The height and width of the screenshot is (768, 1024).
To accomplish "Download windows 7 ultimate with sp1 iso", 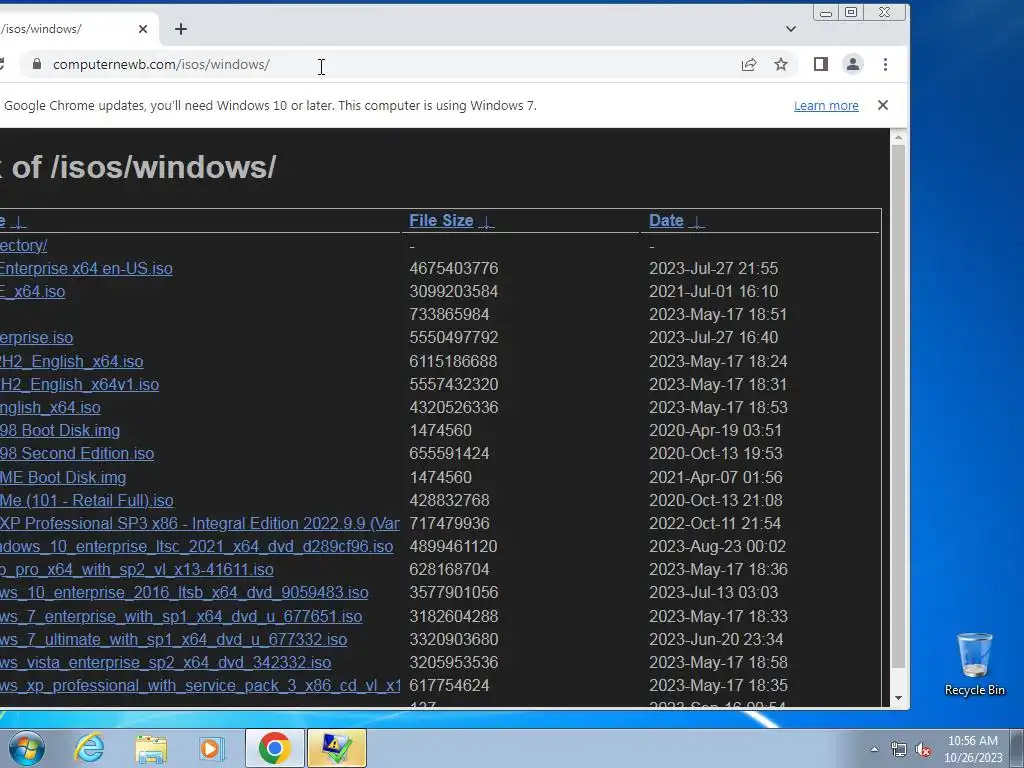I will click(174, 639).
